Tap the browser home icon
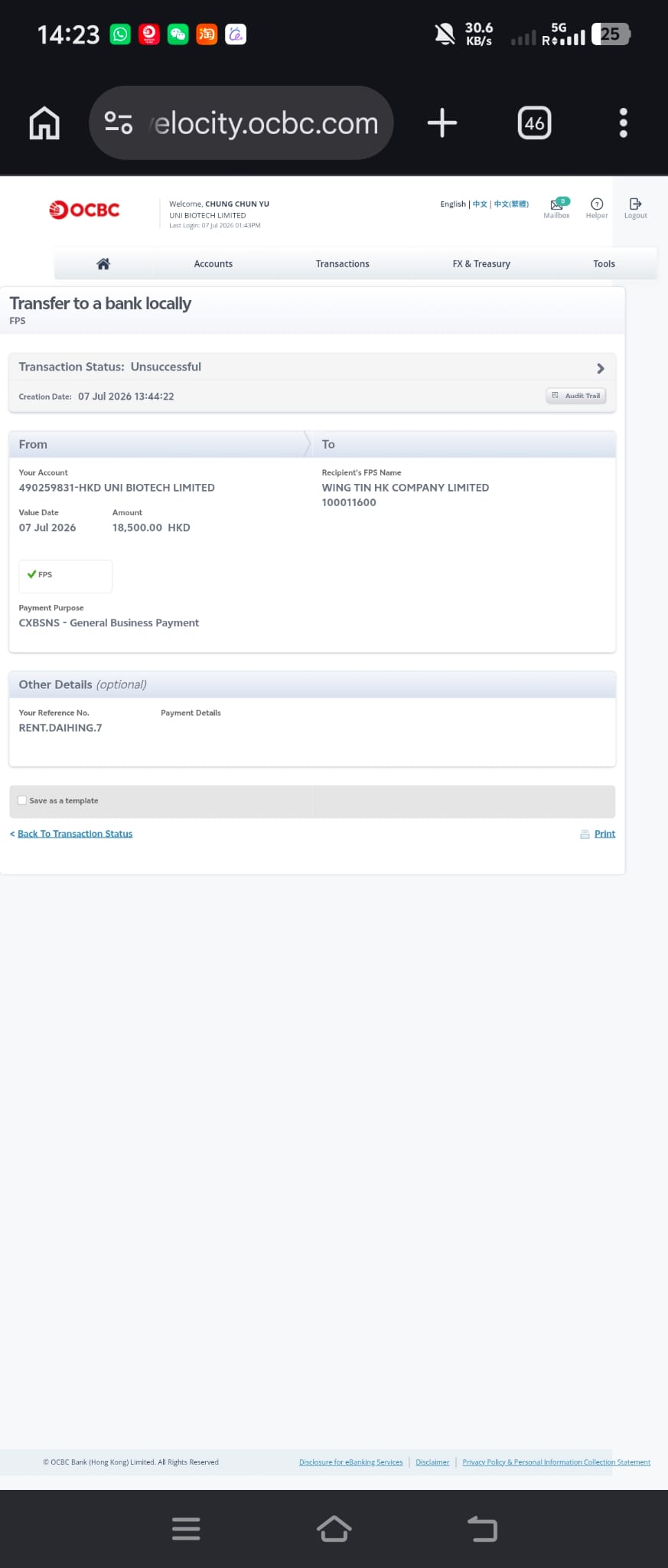 click(x=44, y=122)
